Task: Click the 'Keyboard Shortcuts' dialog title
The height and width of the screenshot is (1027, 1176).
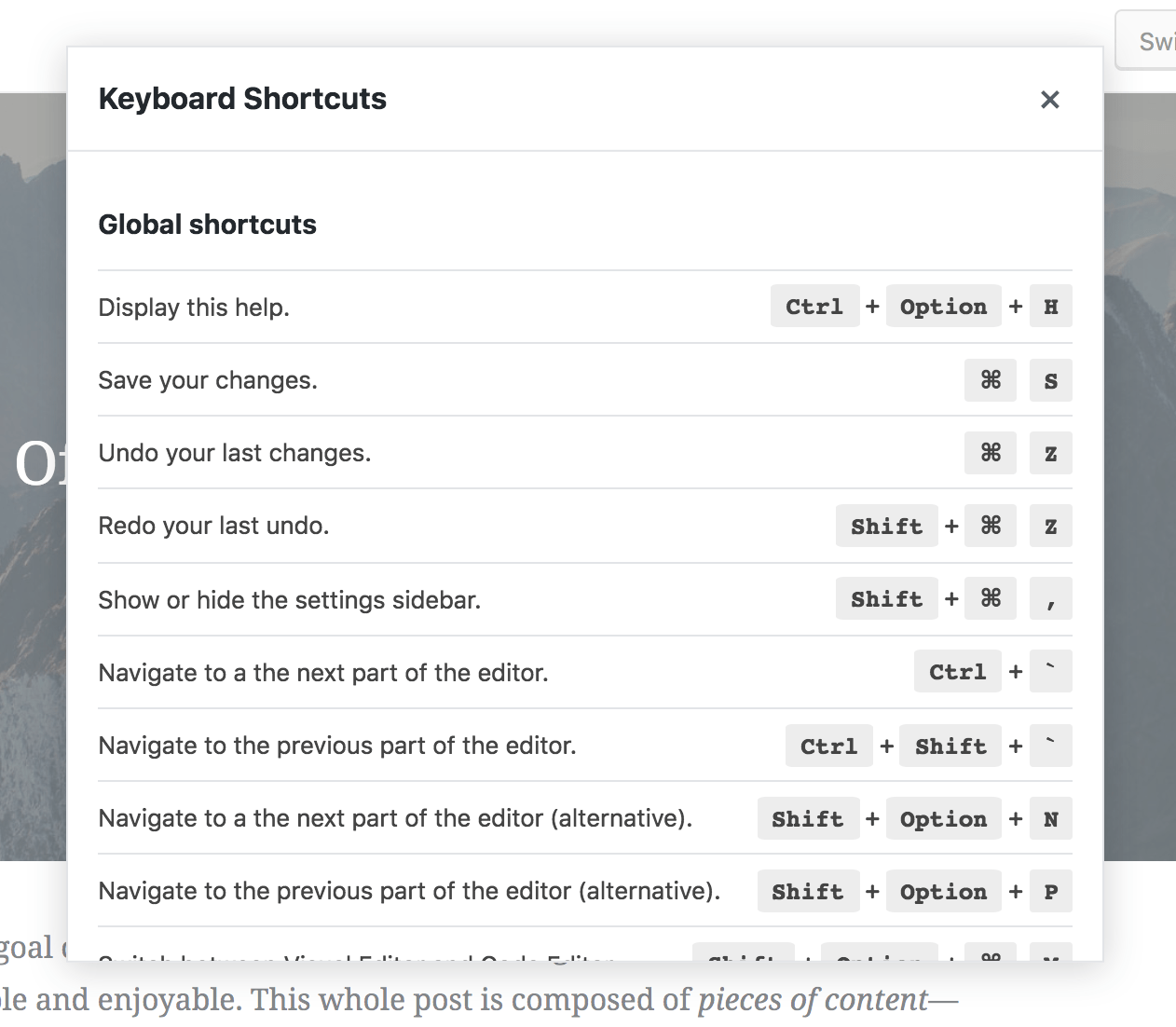Action: (x=242, y=99)
